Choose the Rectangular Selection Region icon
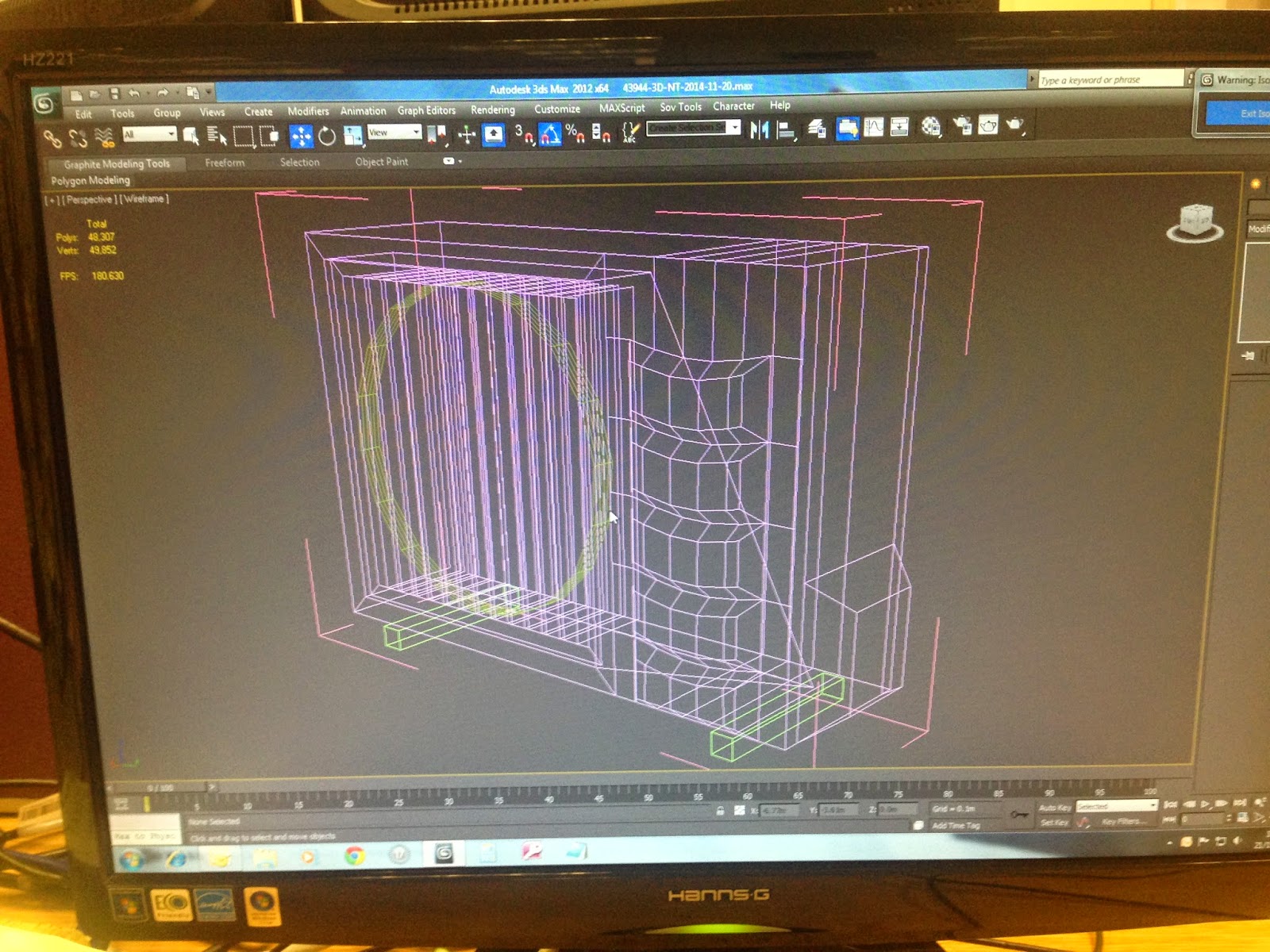1270x952 pixels. (243, 136)
